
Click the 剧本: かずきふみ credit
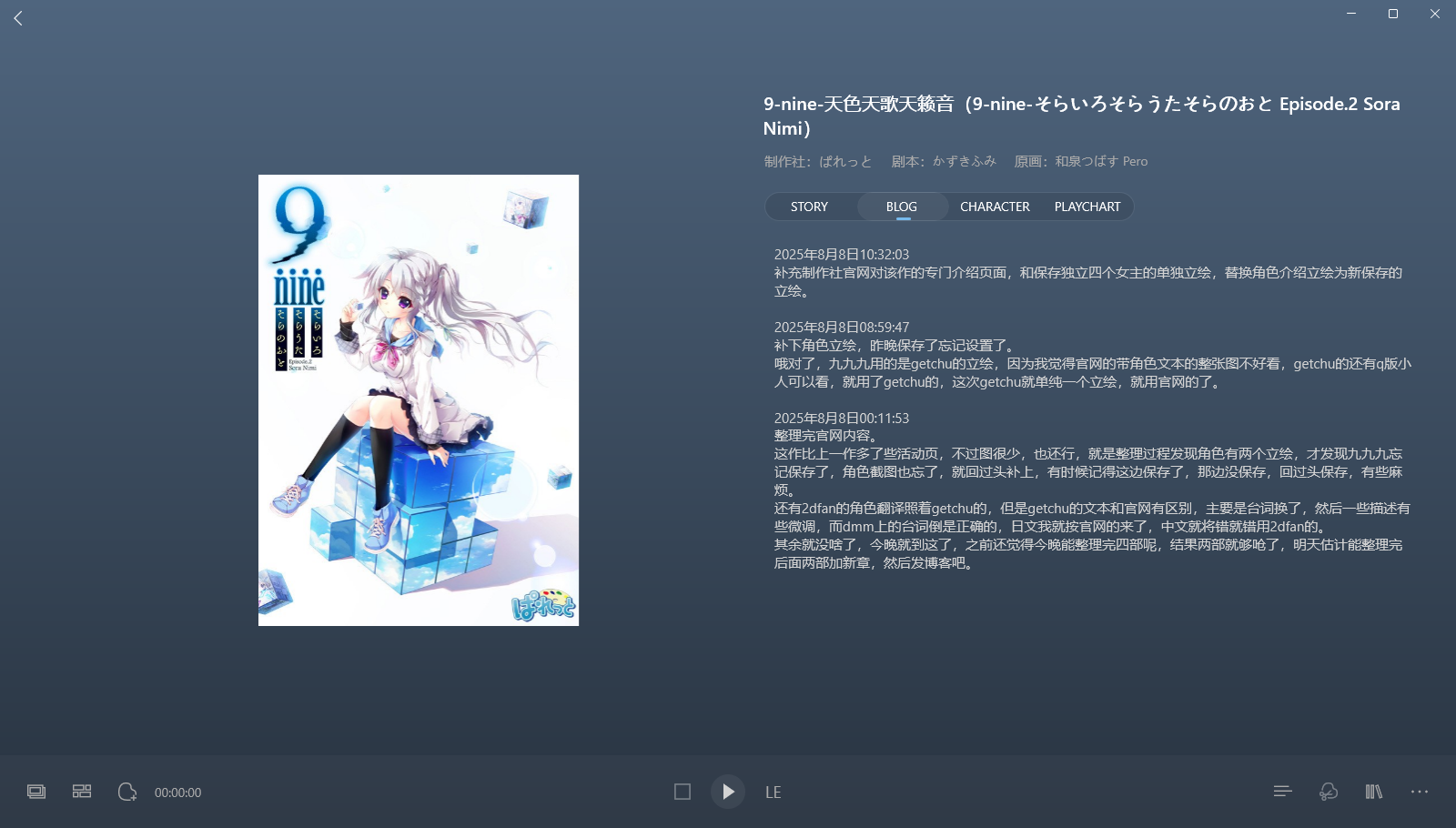(x=944, y=161)
